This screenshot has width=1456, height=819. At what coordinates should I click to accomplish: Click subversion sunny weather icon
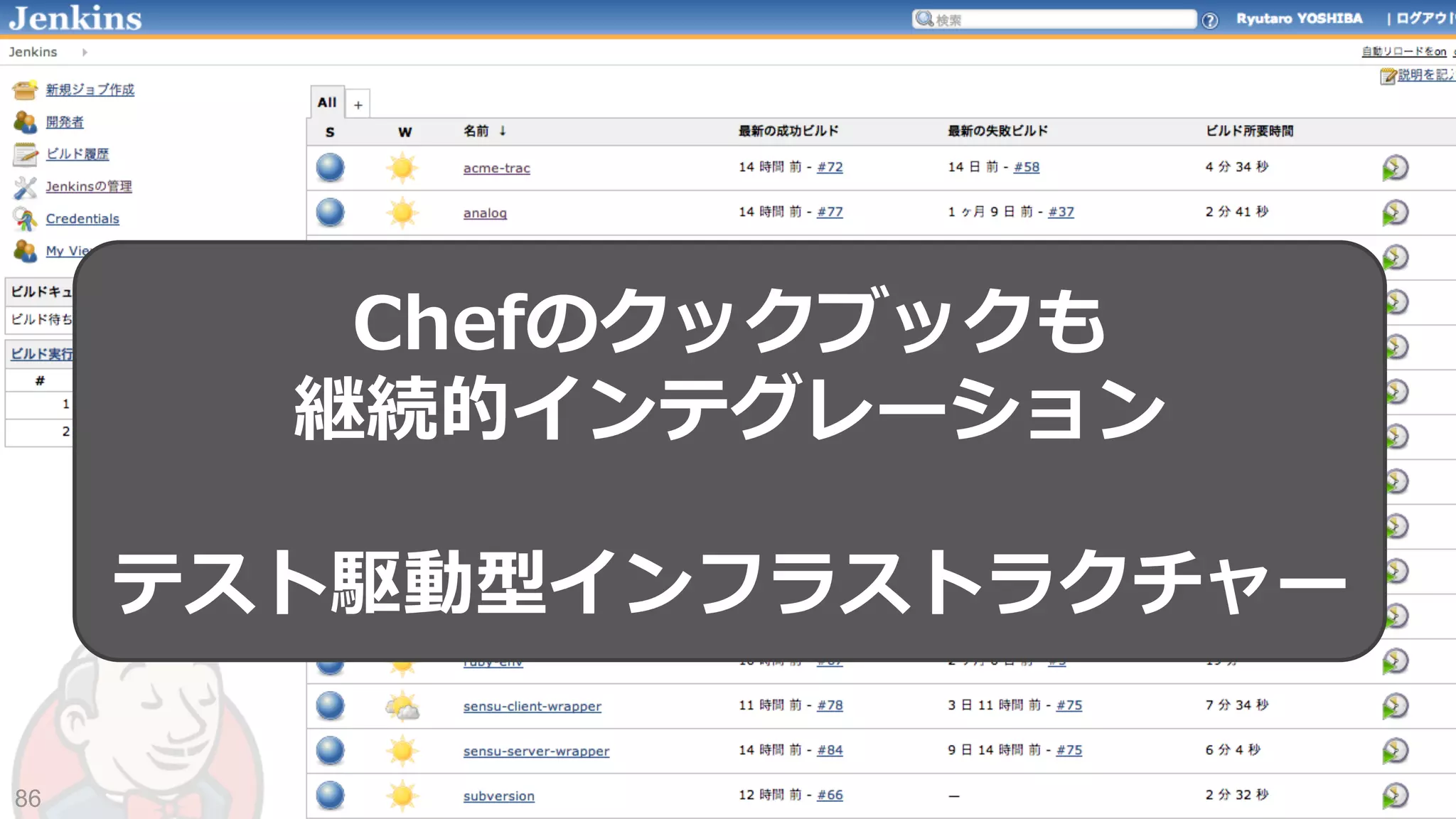402,796
